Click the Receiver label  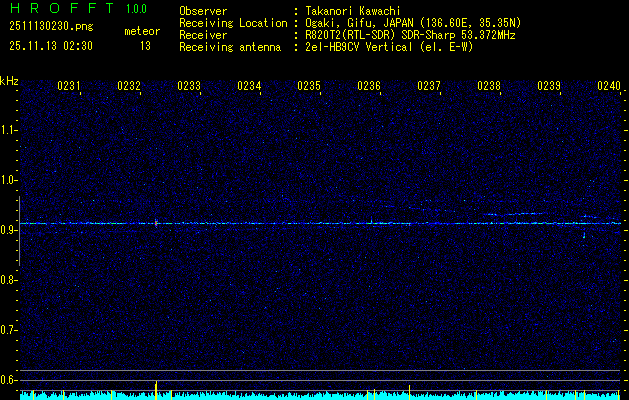[203, 35]
